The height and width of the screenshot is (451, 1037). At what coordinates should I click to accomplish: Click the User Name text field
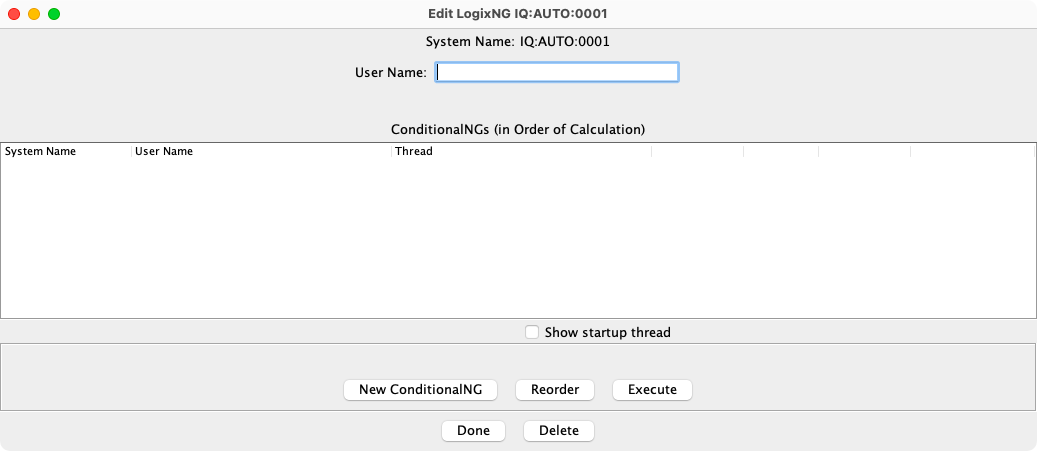558,72
